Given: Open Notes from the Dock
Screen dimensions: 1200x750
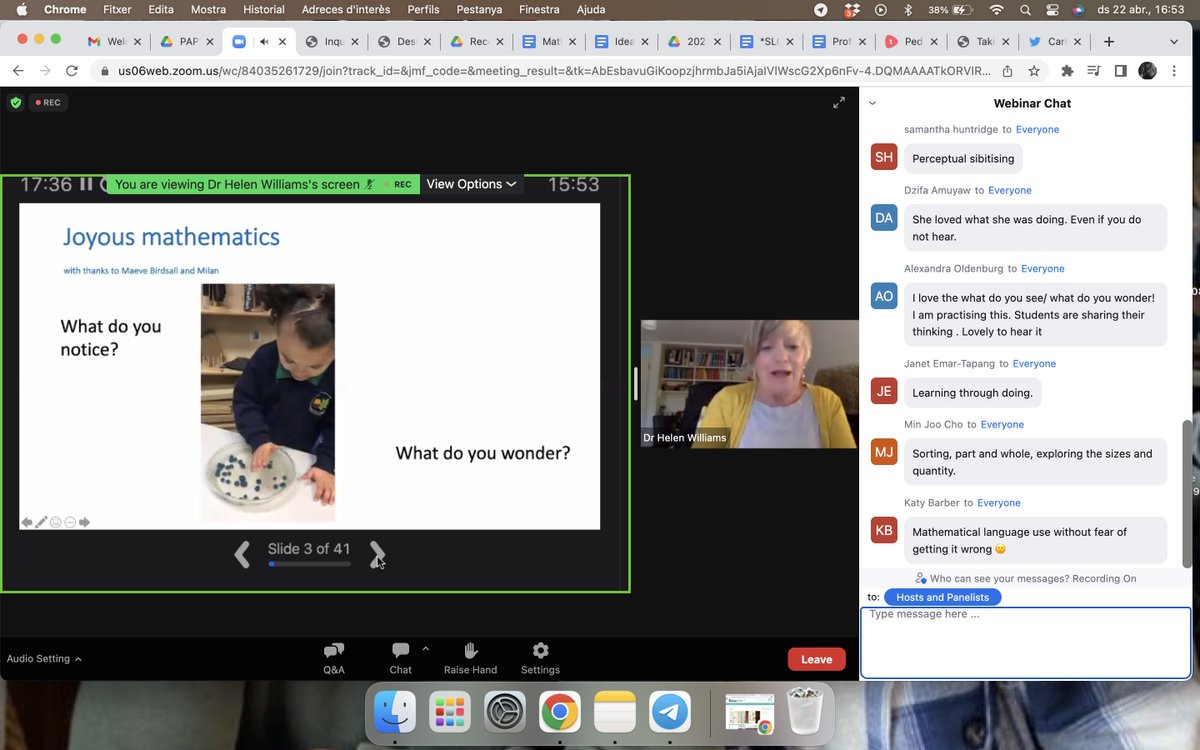Looking at the screenshot, I should tap(615, 713).
